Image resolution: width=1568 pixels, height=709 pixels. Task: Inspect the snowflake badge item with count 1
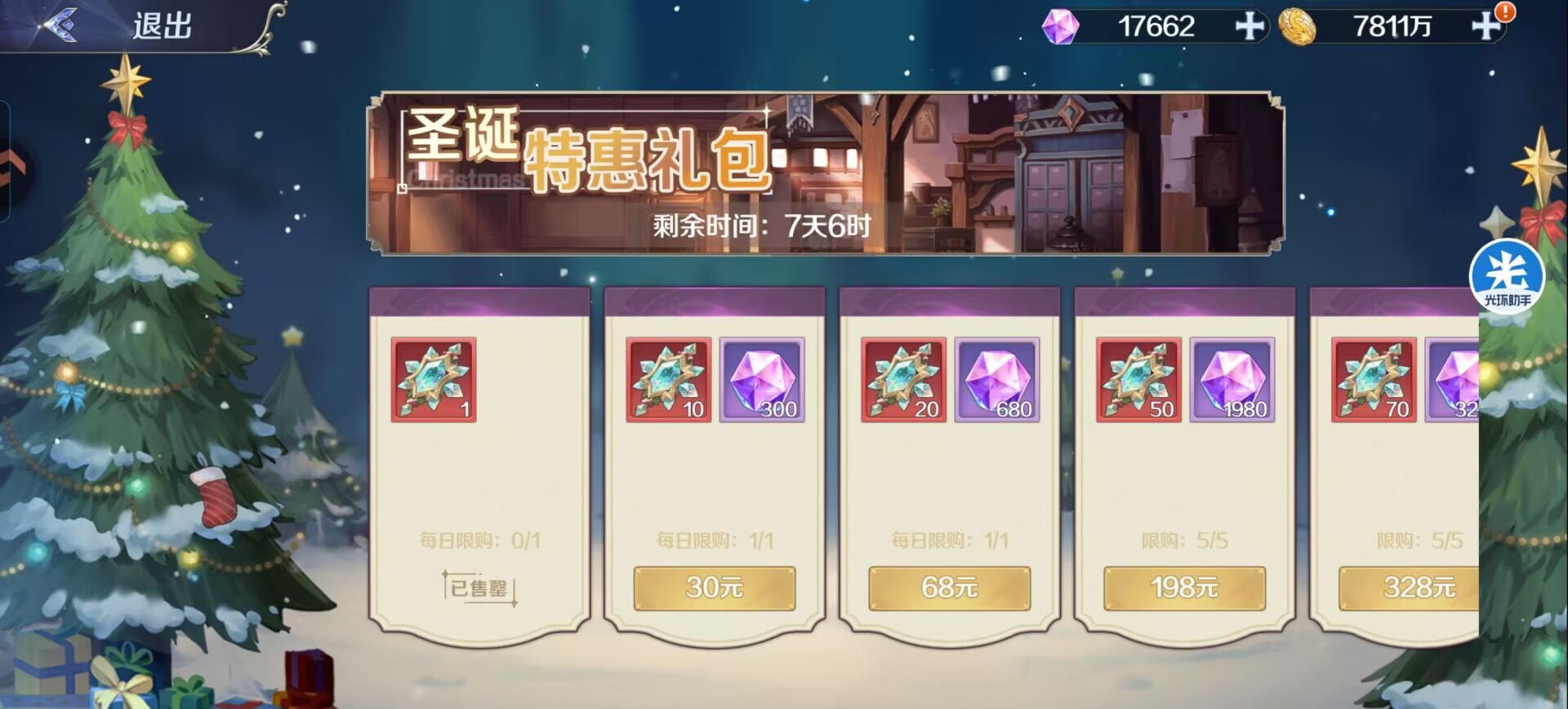(434, 380)
